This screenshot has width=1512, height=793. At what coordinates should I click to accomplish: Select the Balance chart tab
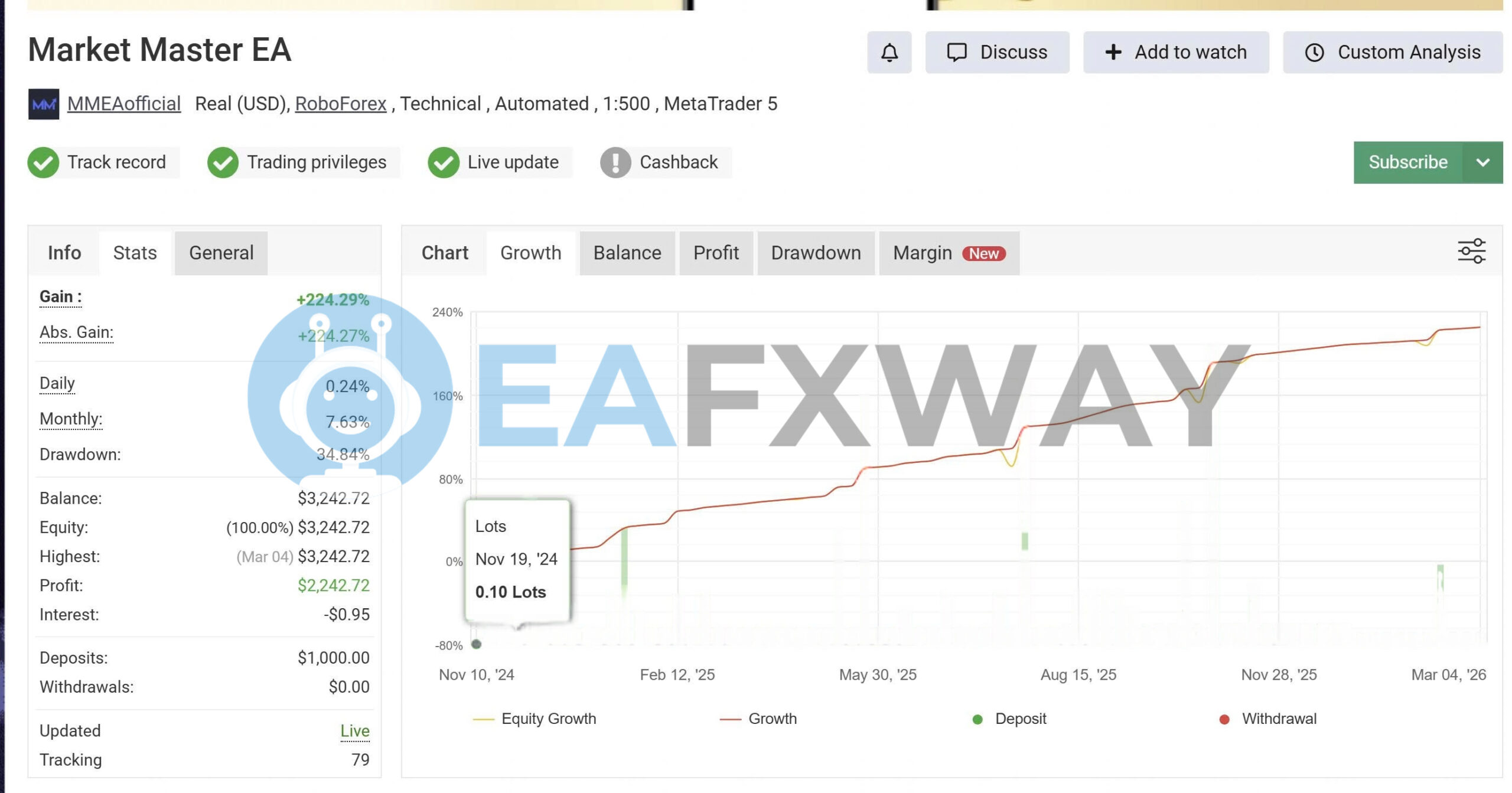[x=627, y=253]
